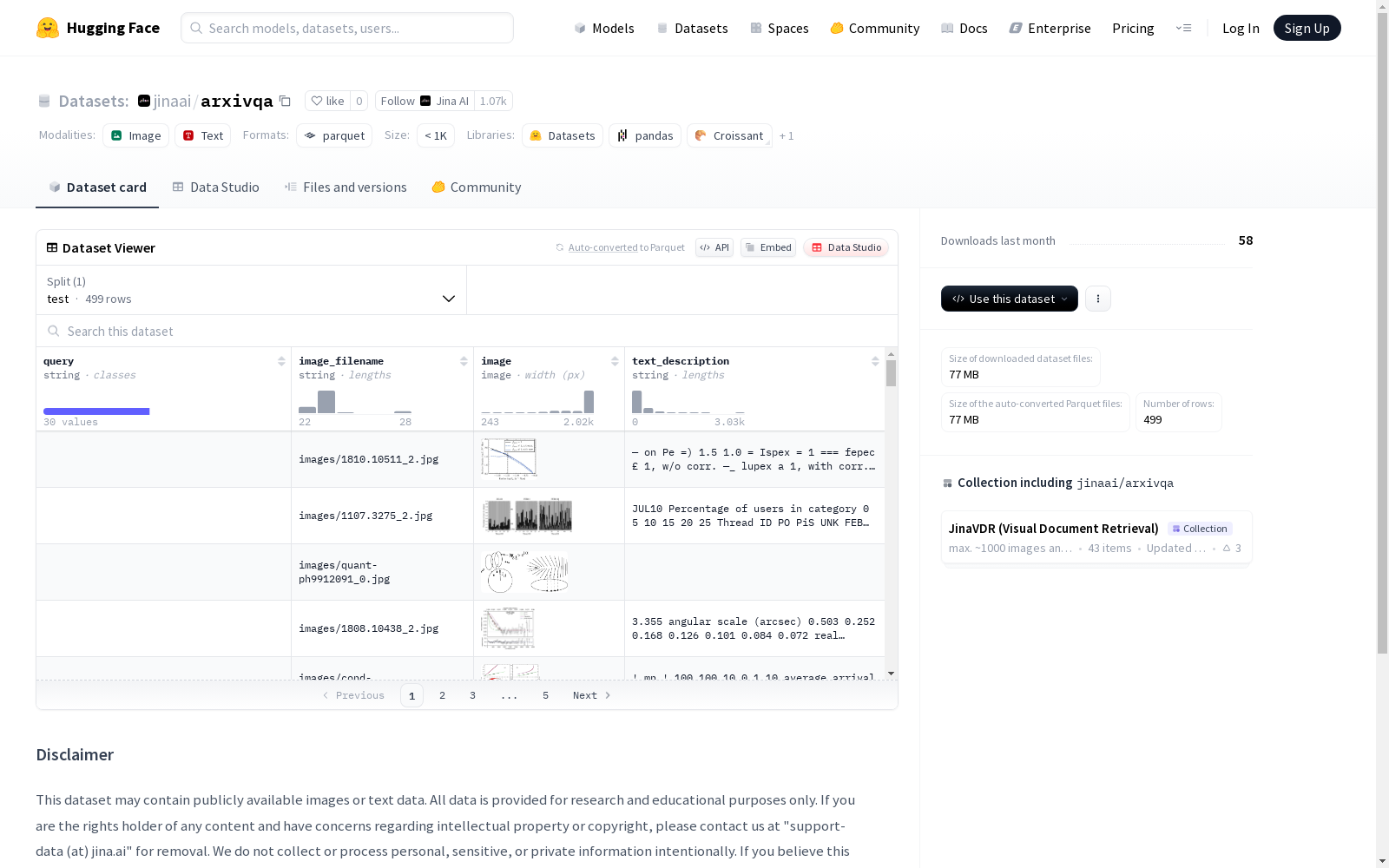Select the parquet format tag

pyautogui.click(x=334, y=135)
